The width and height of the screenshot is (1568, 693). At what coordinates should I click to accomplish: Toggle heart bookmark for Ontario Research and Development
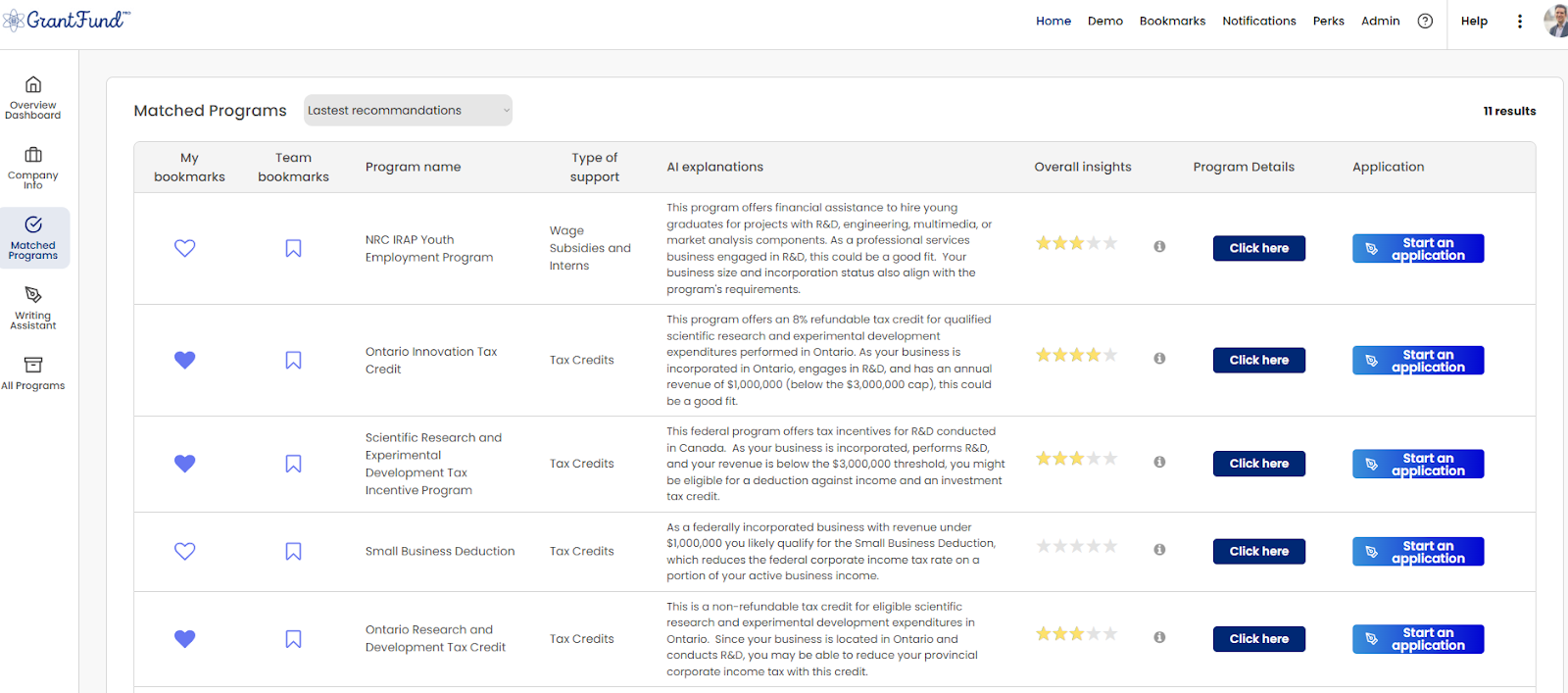tap(185, 639)
